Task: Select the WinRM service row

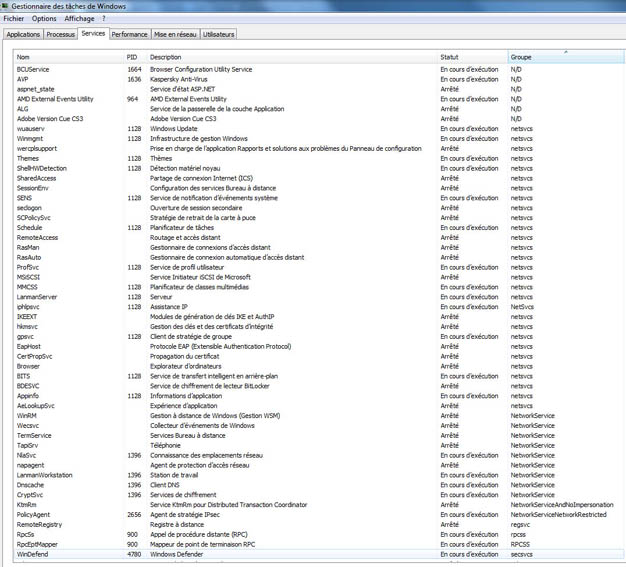Action: pos(319,416)
